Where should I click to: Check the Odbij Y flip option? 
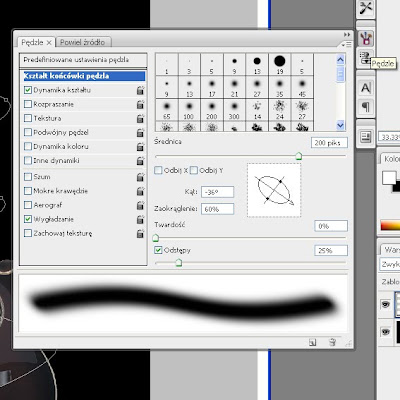[x=194, y=170]
